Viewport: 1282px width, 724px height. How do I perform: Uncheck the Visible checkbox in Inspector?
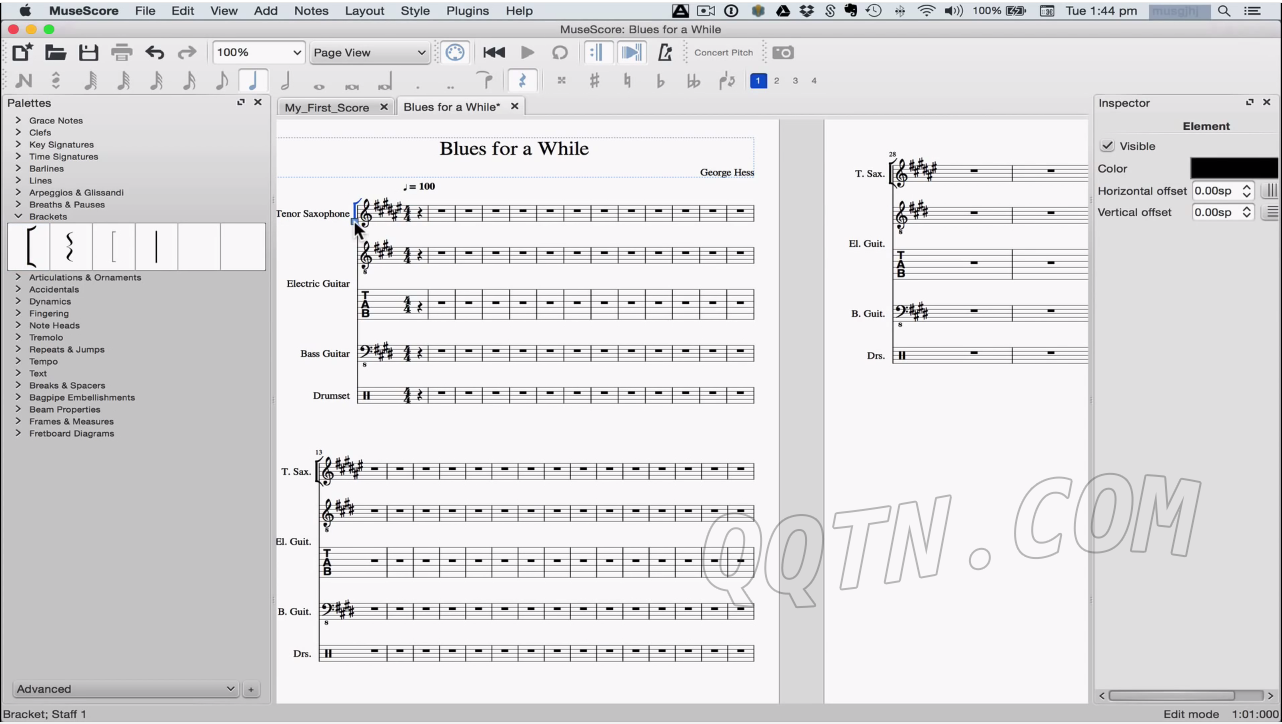pos(1107,146)
